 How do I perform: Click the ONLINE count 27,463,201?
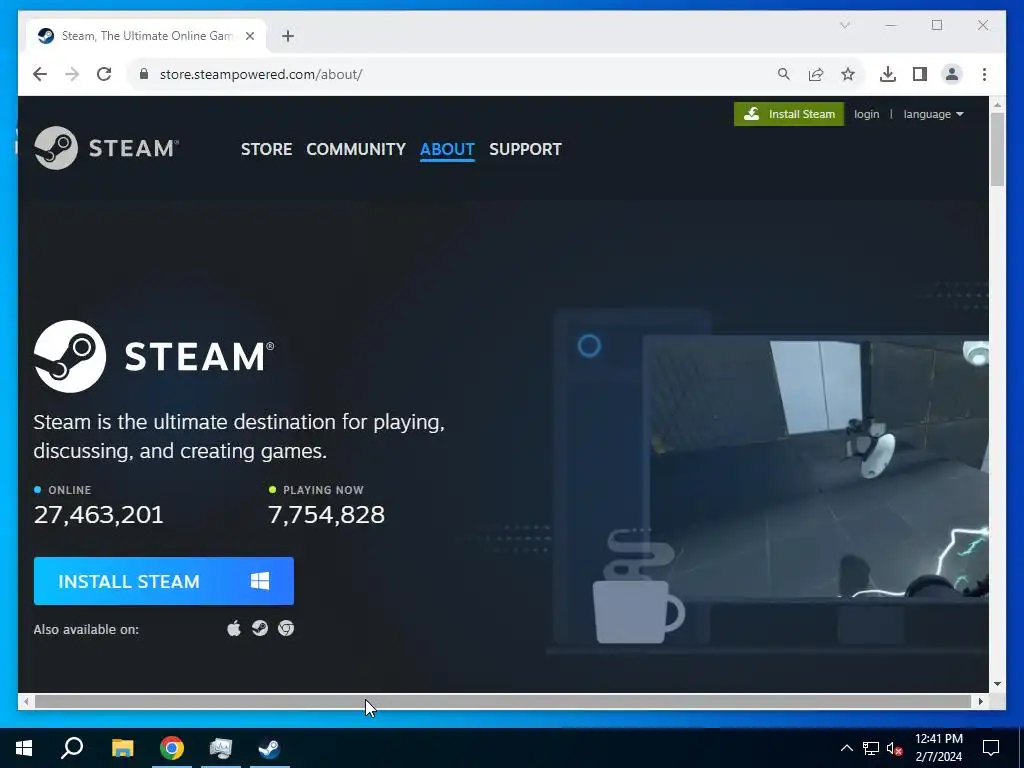[99, 515]
